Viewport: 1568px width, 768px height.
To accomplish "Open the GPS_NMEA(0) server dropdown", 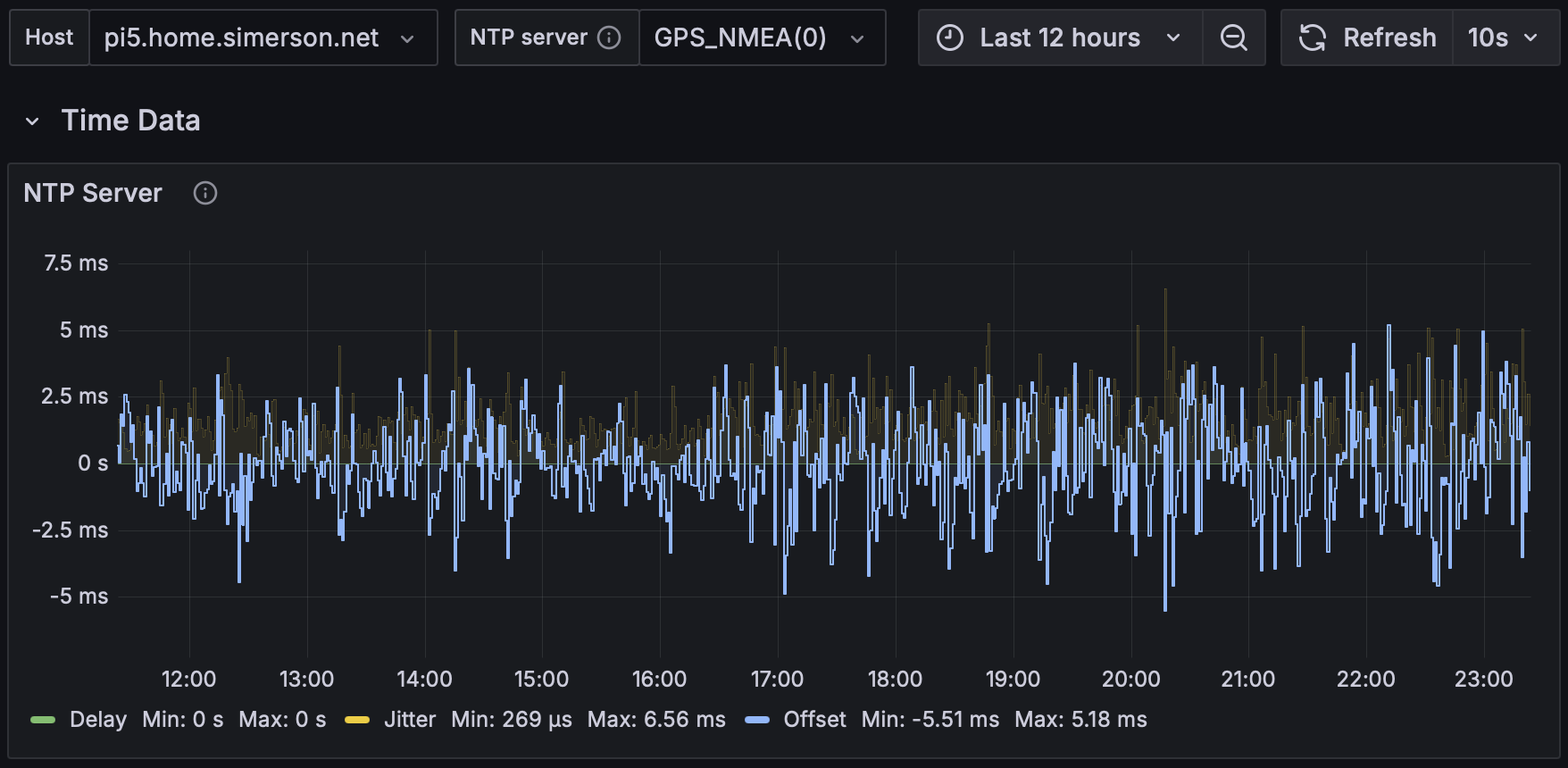I will tap(763, 38).
